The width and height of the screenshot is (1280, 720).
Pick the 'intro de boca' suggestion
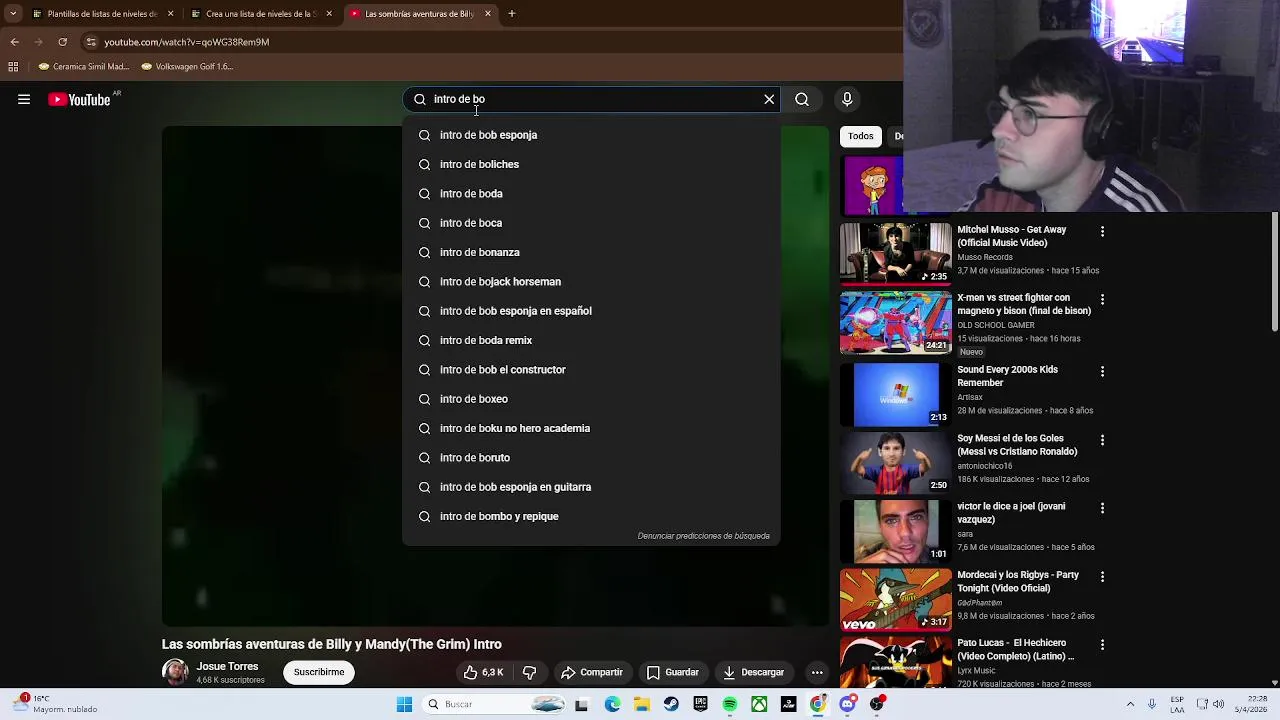(591, 223)
